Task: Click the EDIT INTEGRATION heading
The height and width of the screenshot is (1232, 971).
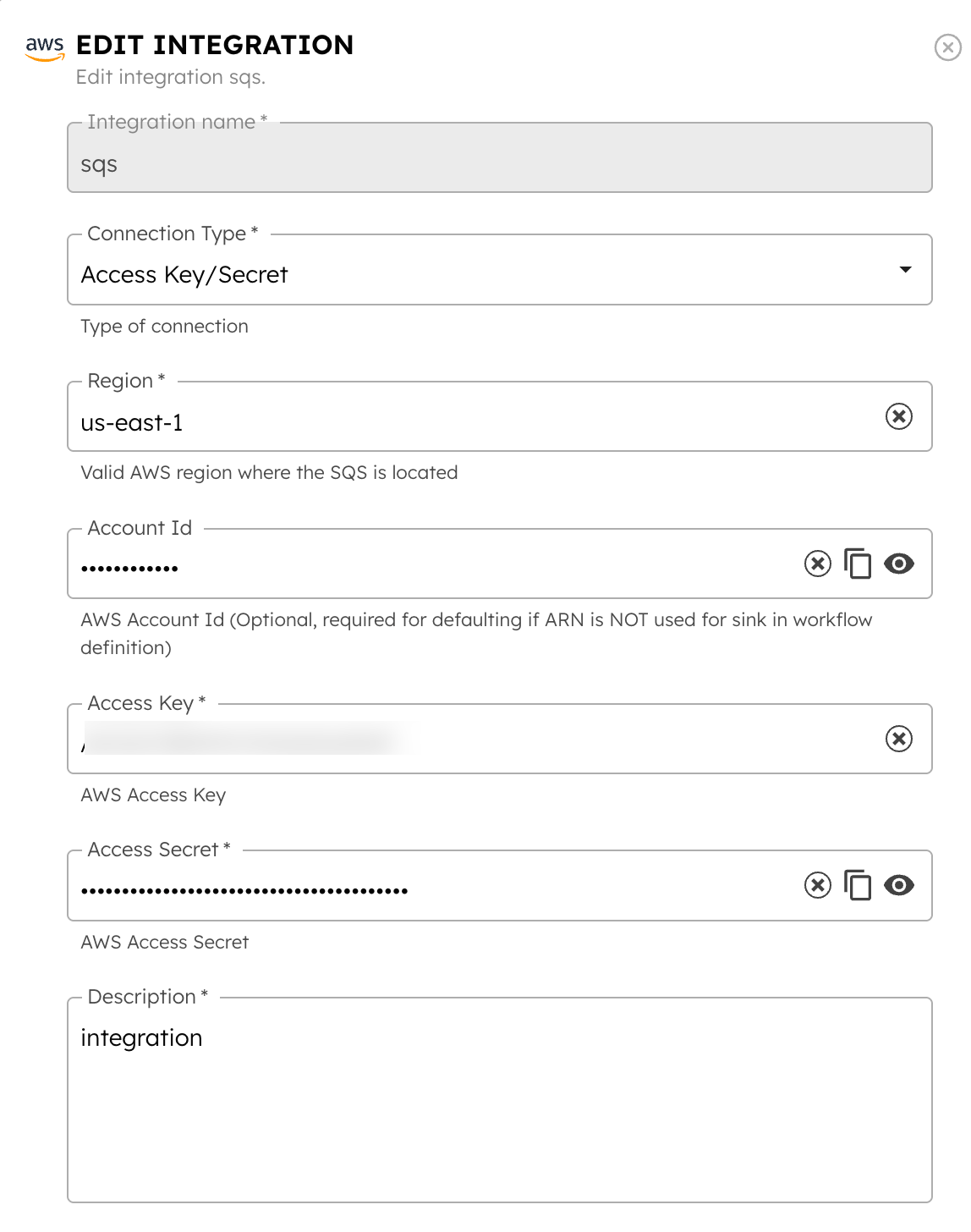Action: coord(215,46)
